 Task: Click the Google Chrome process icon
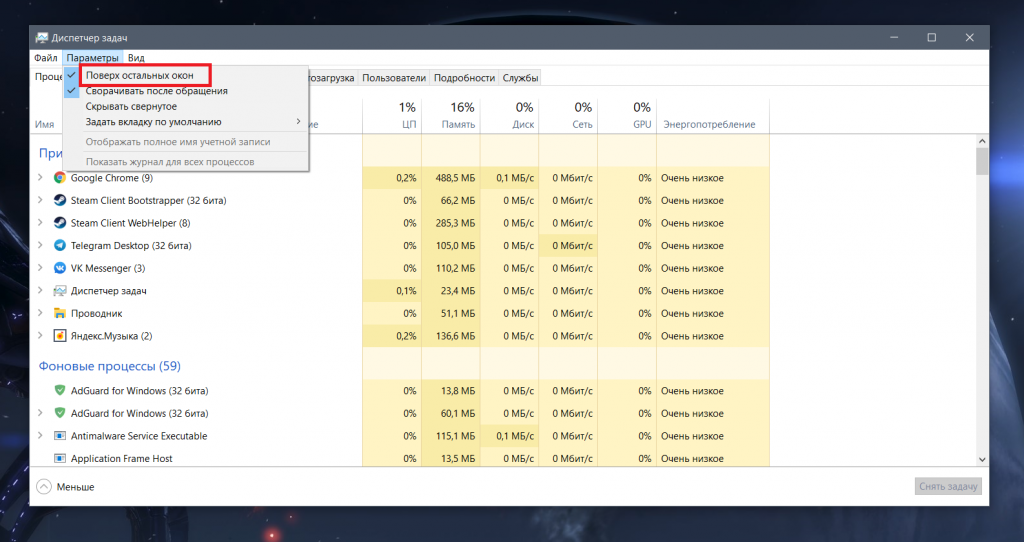click(x=60, y=178)
